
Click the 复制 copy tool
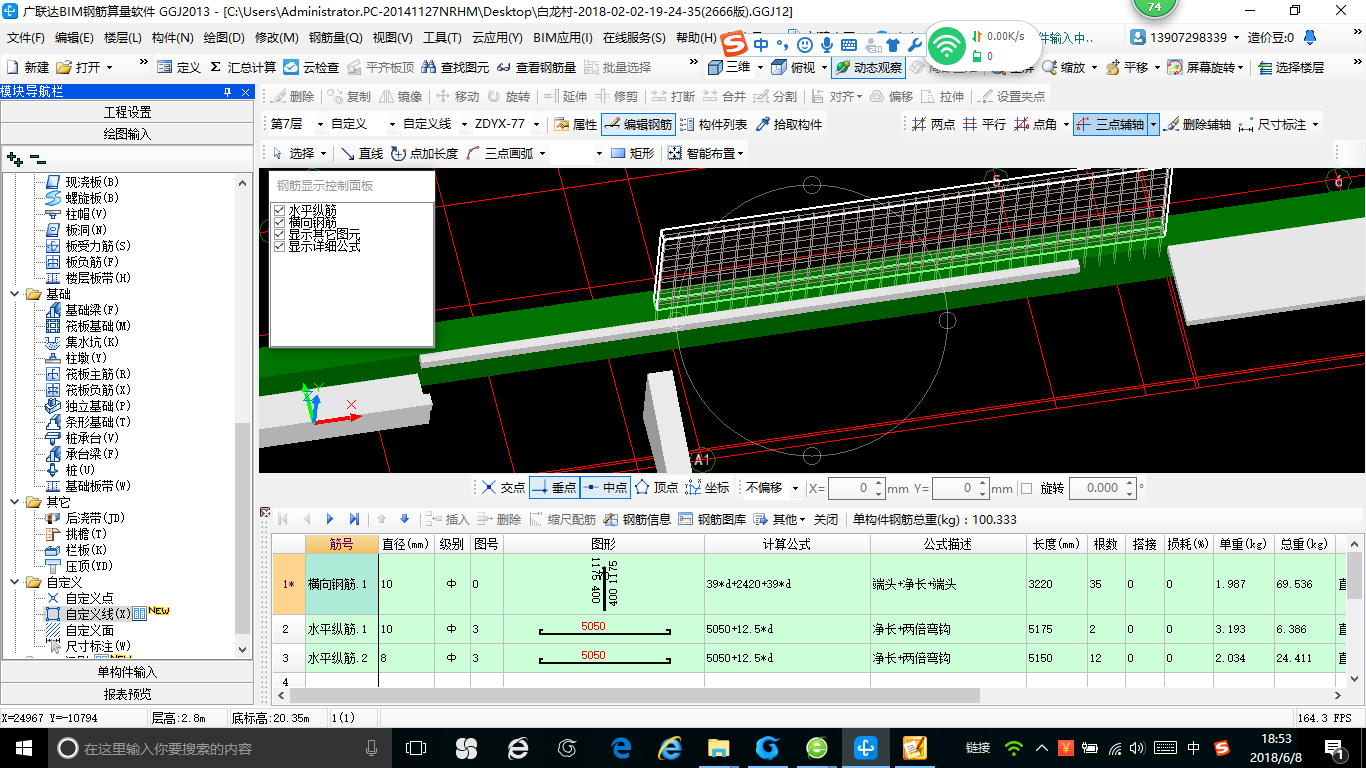[x=348, y=96]
